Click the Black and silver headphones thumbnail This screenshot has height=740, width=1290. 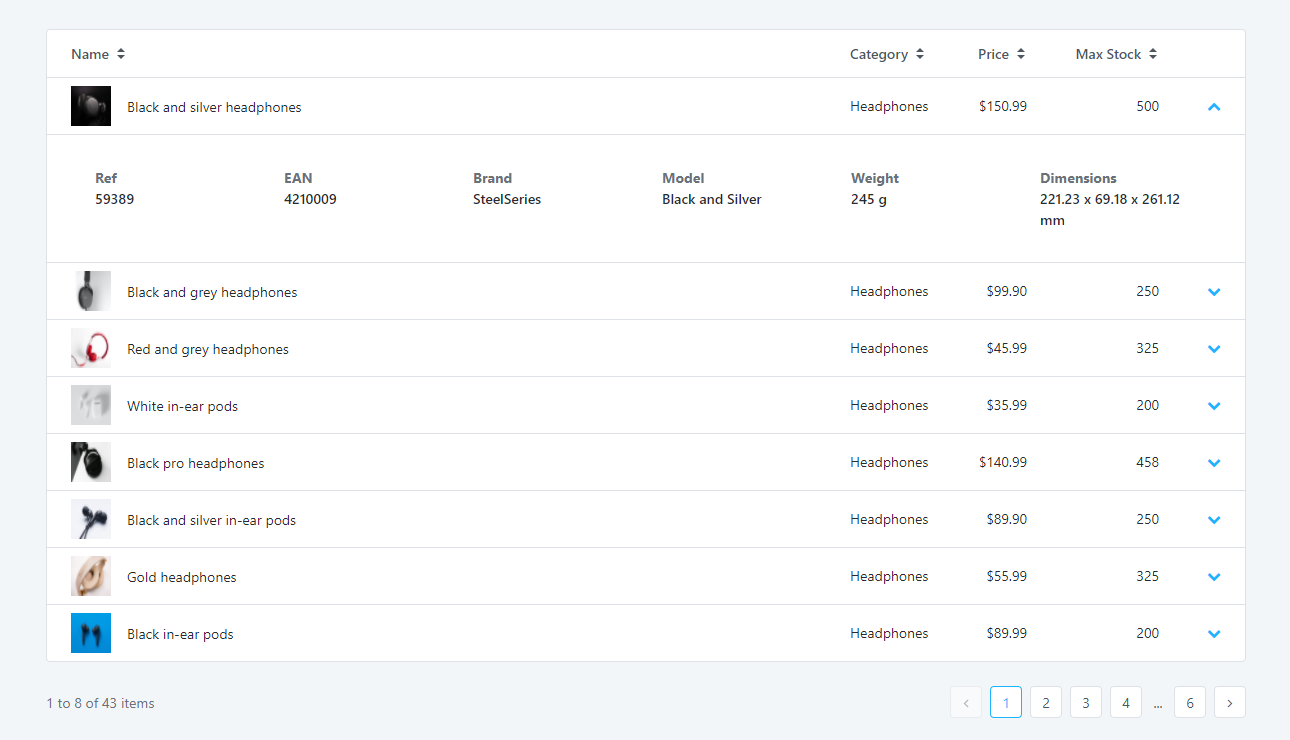click(x=91, y=106)
